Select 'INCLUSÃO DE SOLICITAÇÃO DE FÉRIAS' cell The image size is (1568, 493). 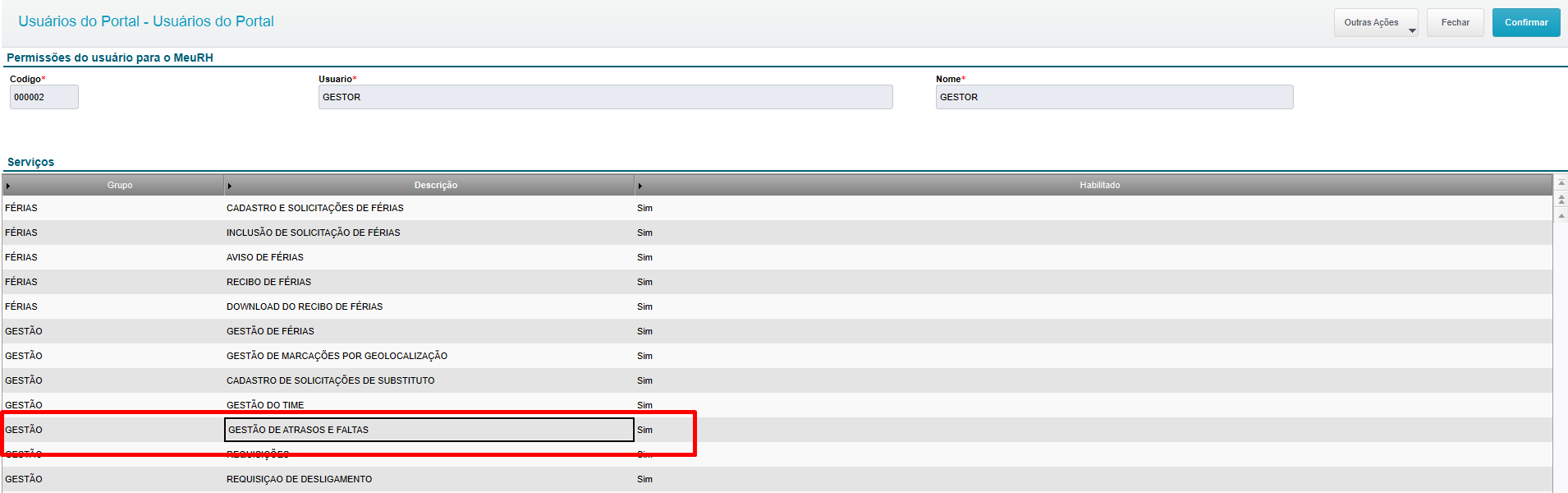(x=429, y=233)
